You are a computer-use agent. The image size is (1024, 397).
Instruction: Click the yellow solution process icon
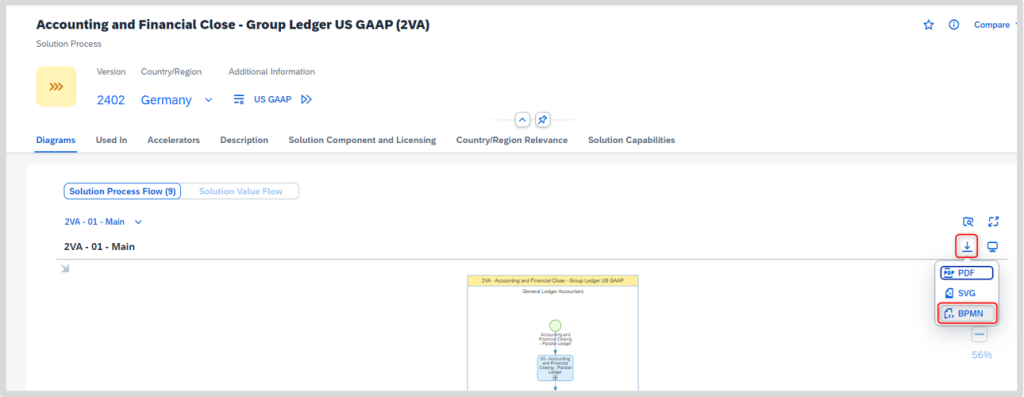56,86
